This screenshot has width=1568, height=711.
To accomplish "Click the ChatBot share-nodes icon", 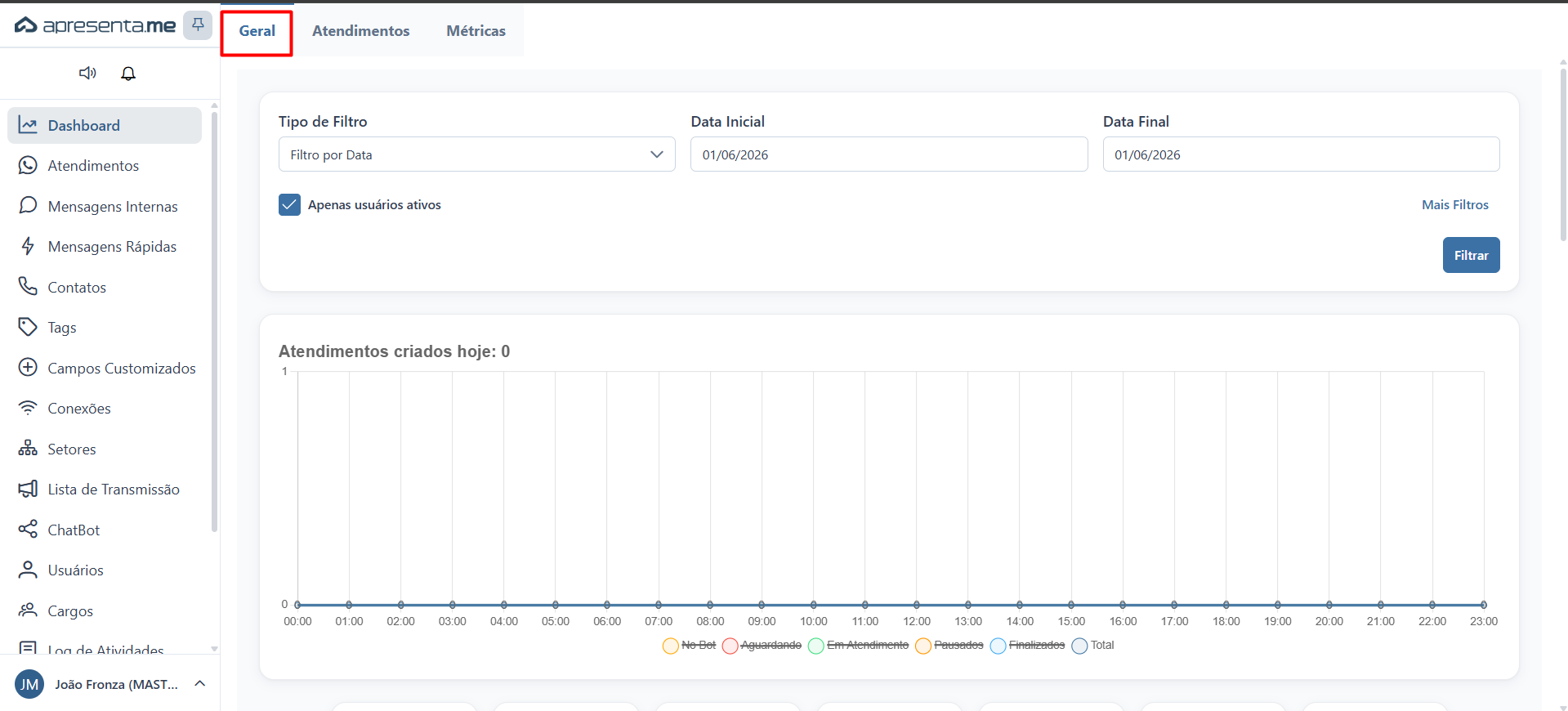I will pos(28,529).
